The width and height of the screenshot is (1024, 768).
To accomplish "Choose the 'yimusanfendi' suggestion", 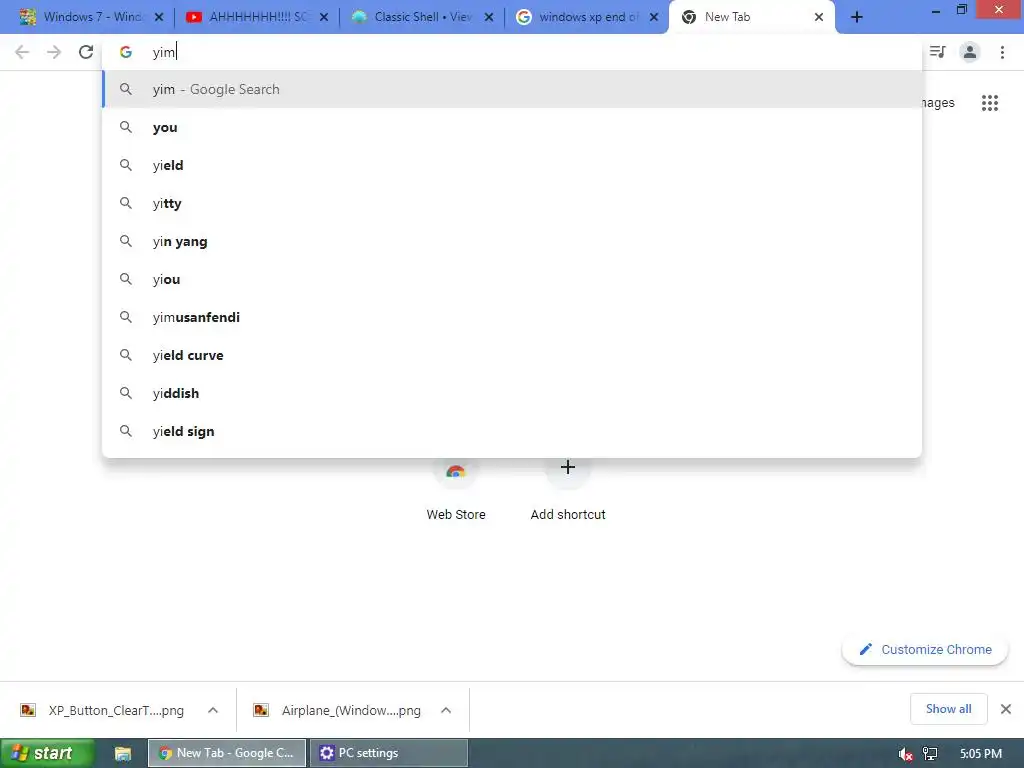I will click(x=512, y=317).
